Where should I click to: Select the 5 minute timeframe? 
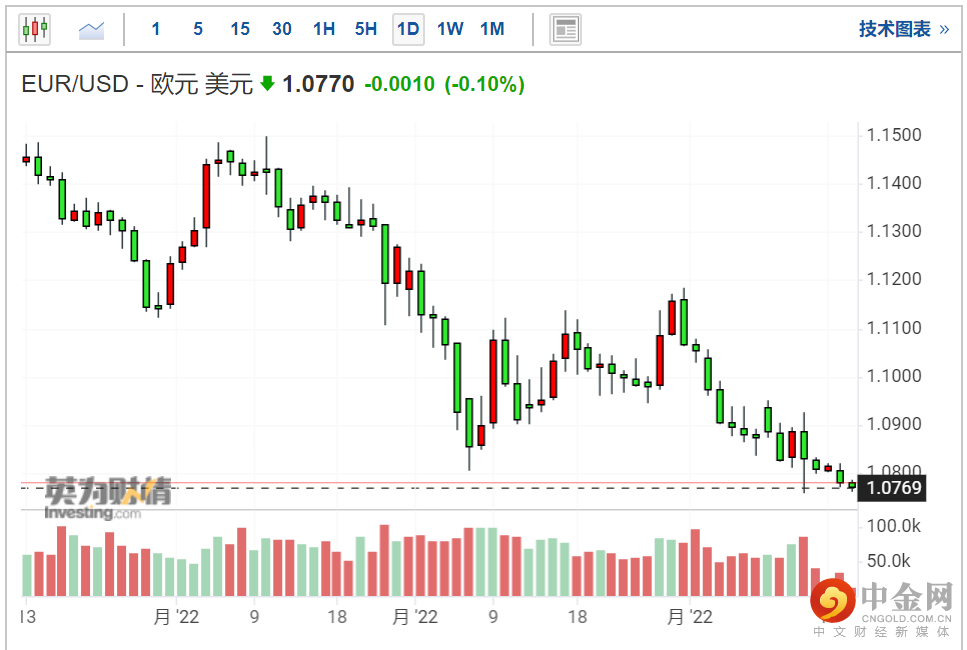(x=198, y=29)
